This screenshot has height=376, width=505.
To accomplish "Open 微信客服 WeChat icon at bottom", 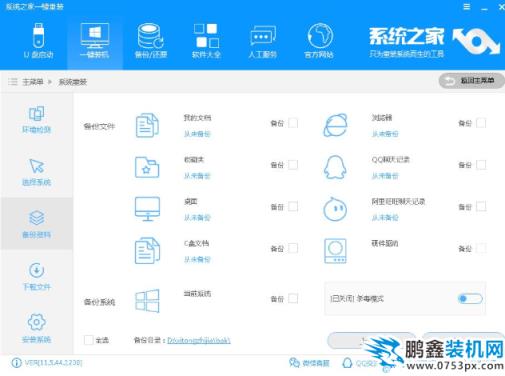I will tap(294, 363).
